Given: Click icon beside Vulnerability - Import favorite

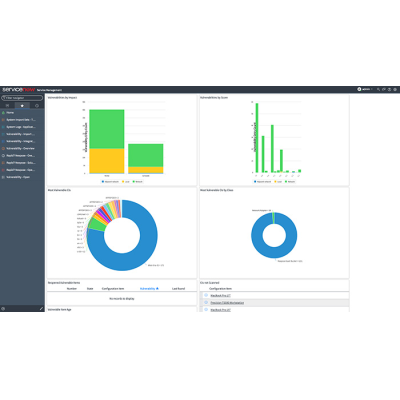Looking at the screenshot, I should (3, 134).
